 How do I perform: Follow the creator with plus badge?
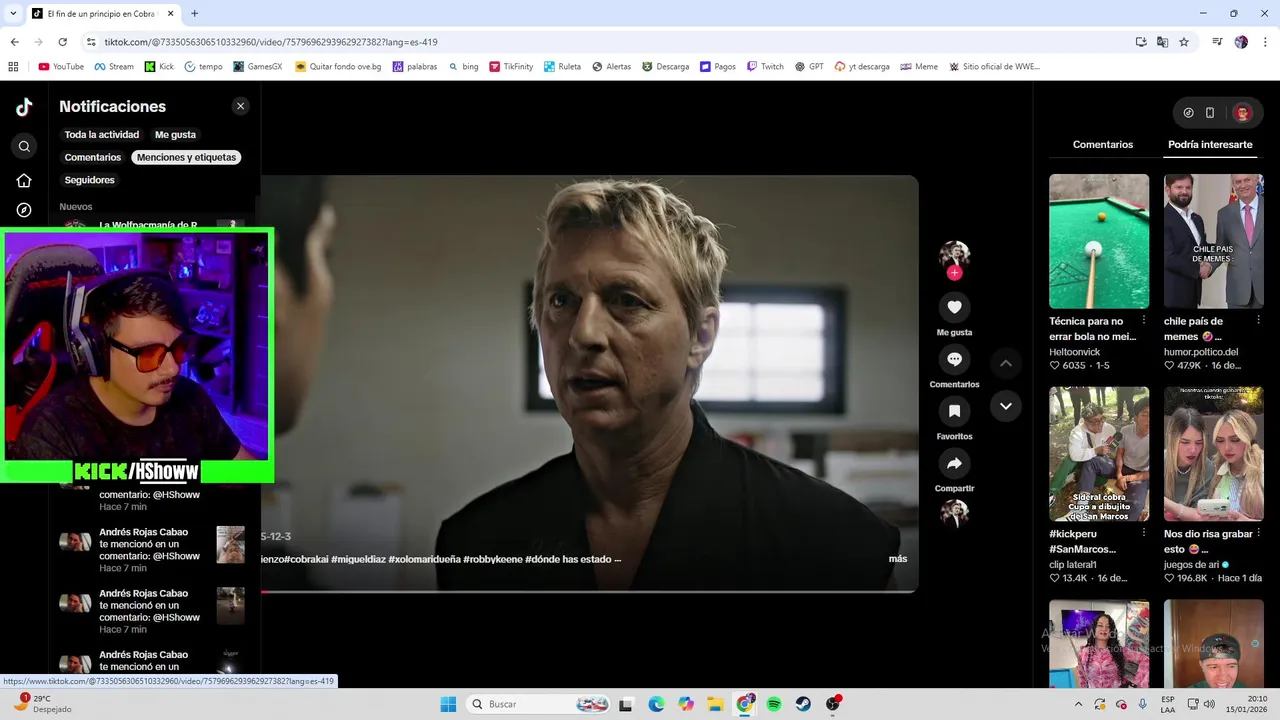(x=954, y=273)
